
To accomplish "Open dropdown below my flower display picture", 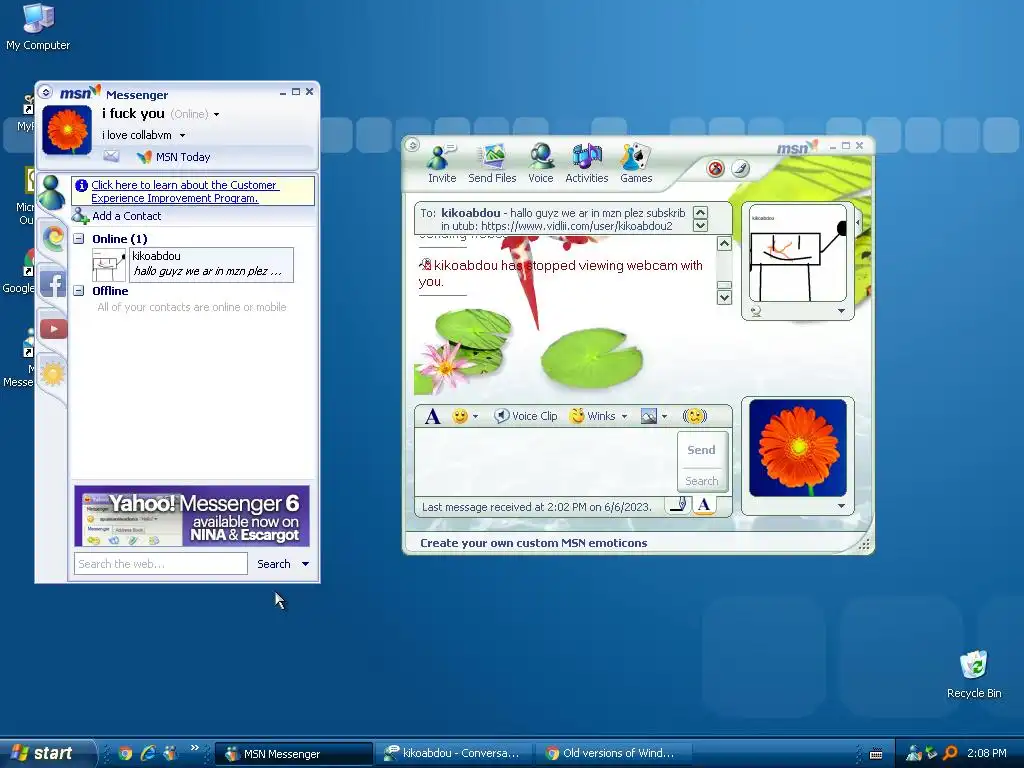I will 841,506.
